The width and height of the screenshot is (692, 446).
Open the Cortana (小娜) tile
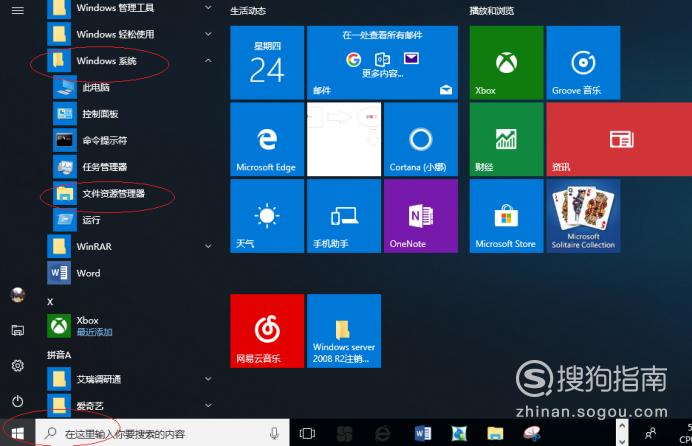(x=421, y=139)
